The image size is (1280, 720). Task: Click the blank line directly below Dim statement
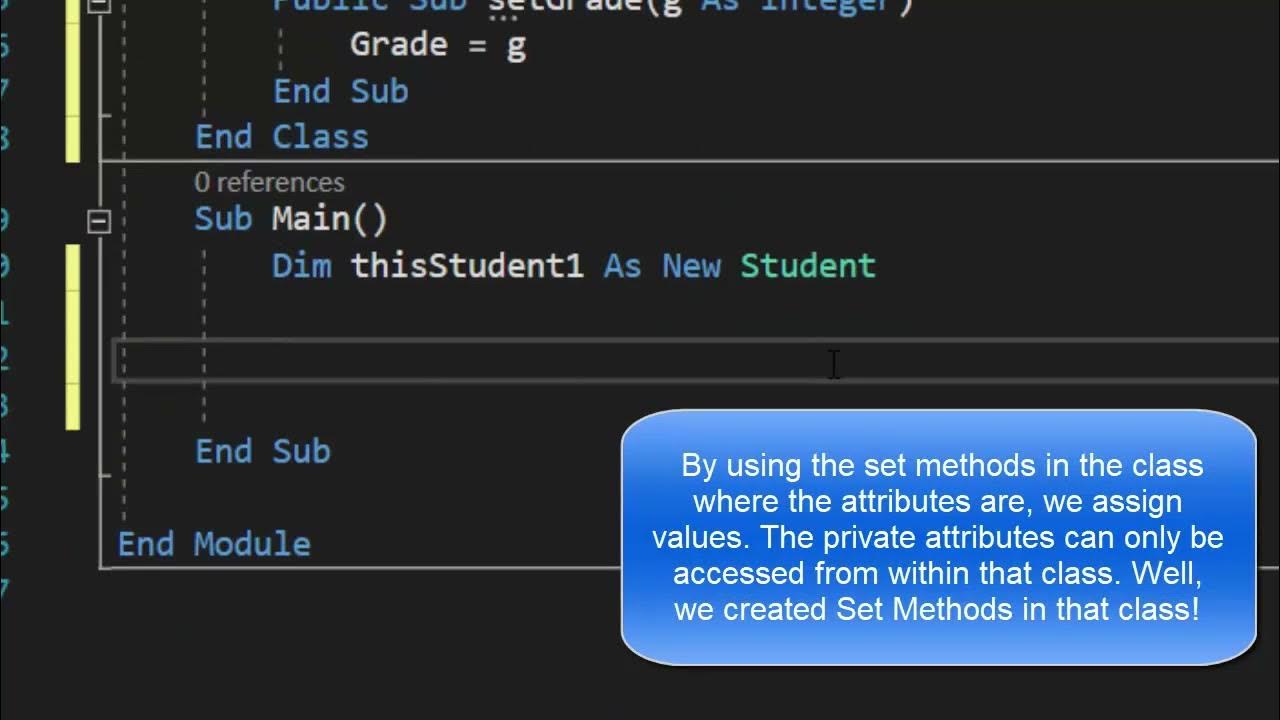[500, 313]
